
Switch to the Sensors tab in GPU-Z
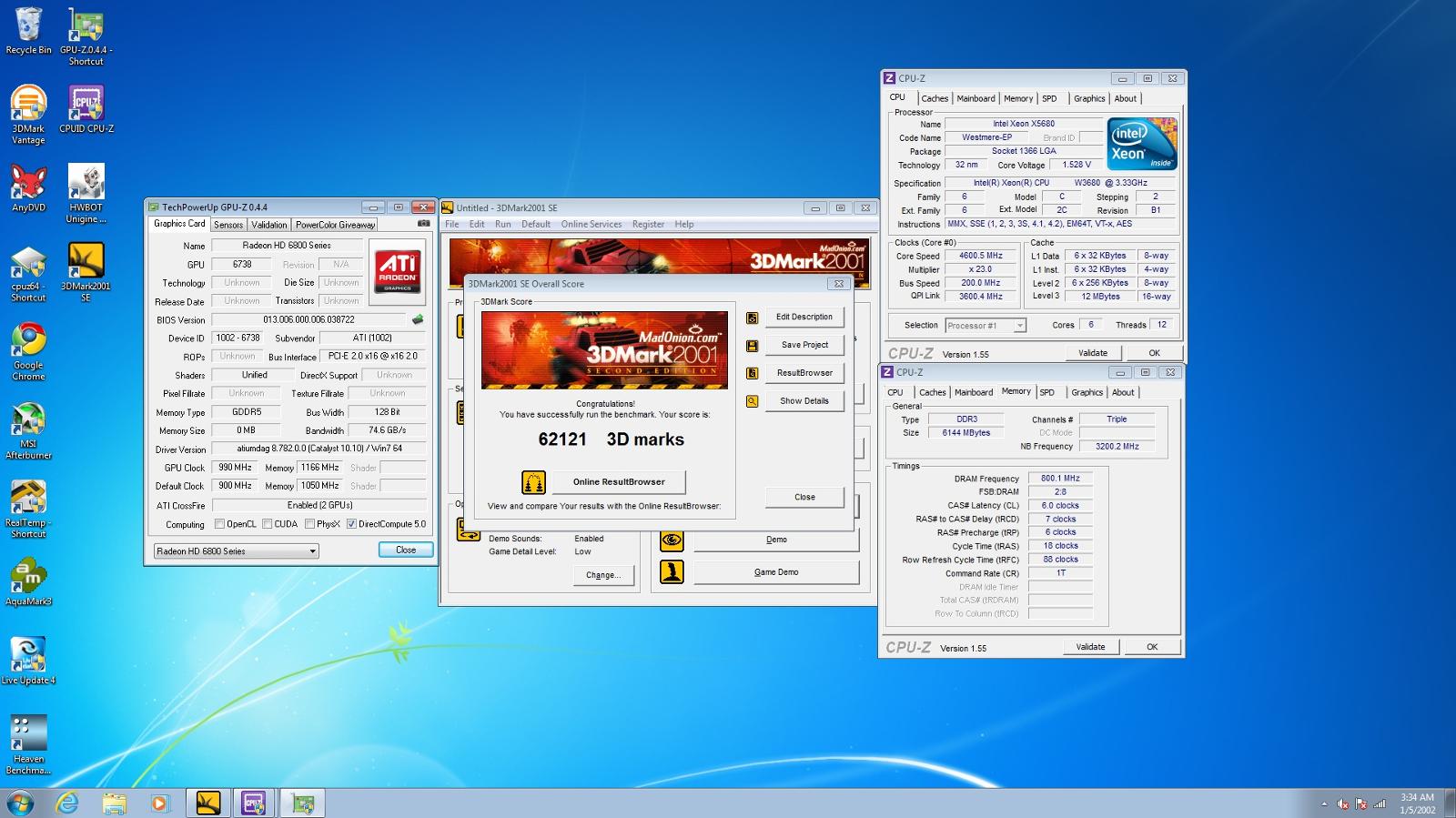click(228, 225)
